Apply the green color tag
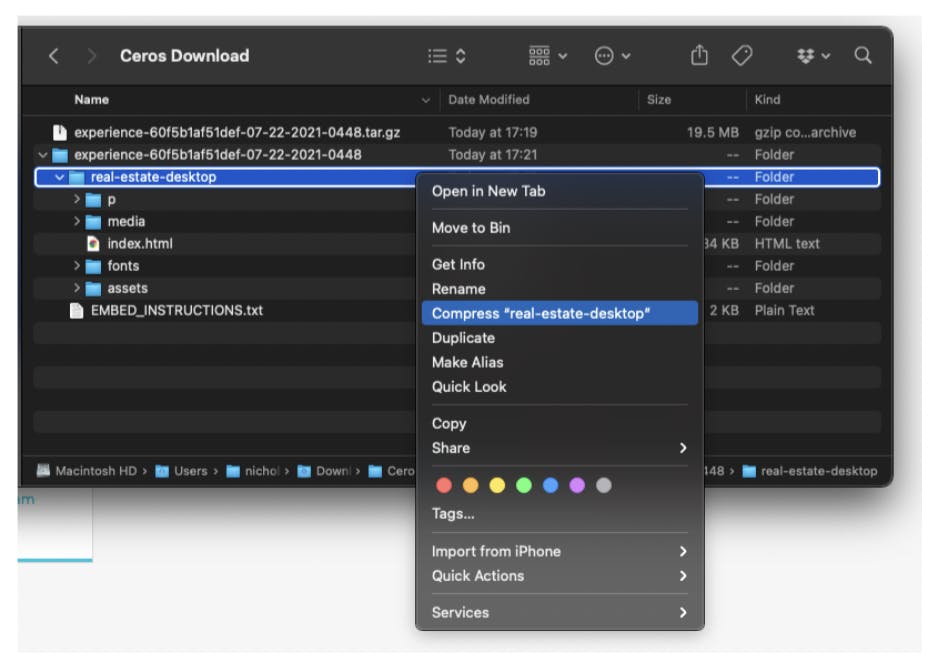The width and height of the screenshot is (936, 656). [x=524, y=486]
